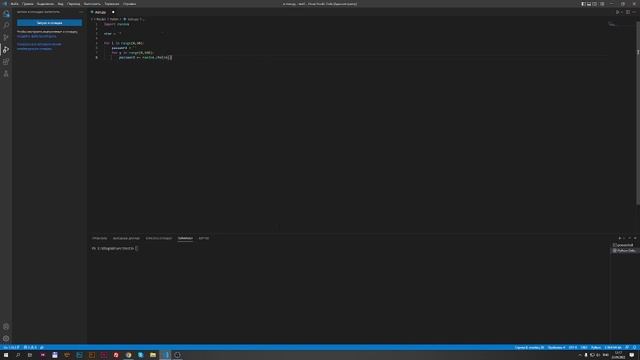Open Chrome from the taskbar
This screenshot has height=360, width=640.
(128, 355)
